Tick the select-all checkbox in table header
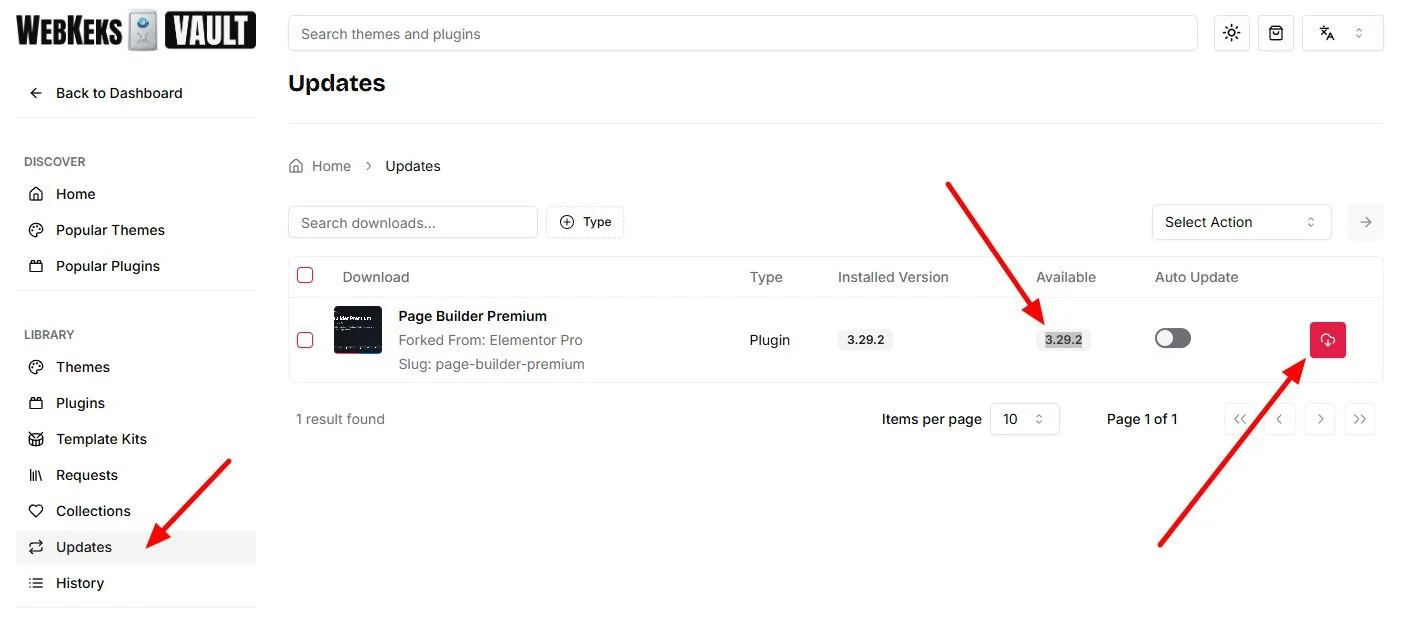The width and height of the screenshot is (1404, 635). pyautogui.click(x=305, y=276)
